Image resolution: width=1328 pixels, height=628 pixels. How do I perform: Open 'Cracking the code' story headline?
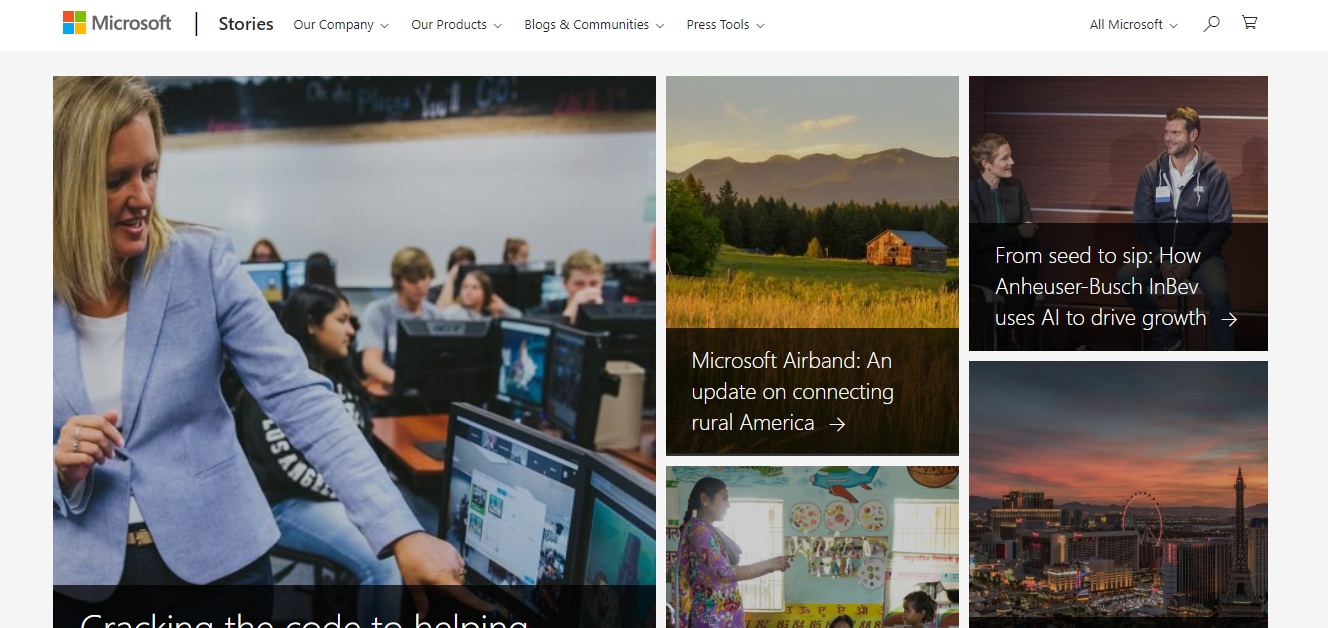tap(304, 620)
